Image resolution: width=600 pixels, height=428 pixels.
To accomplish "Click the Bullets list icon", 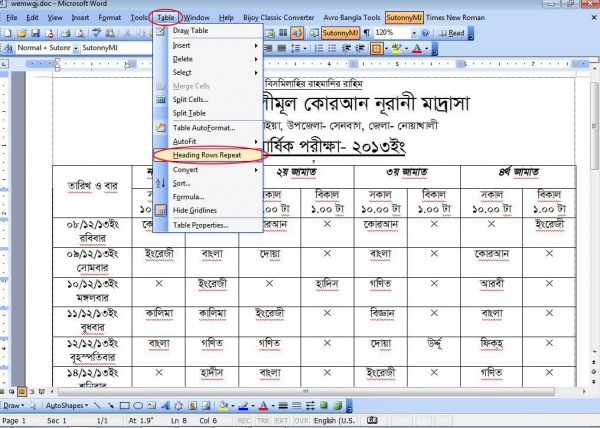I will pos(332,48).
